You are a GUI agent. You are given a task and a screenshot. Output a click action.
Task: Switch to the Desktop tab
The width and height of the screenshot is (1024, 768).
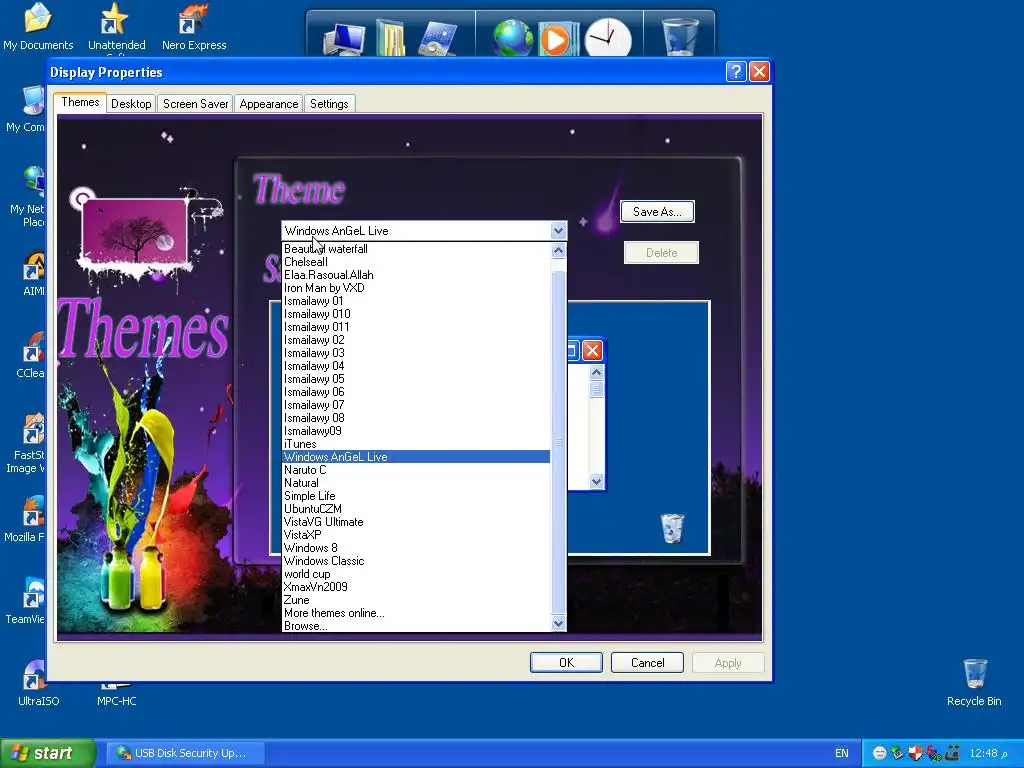pyautogui.click(x=131, y=104)
